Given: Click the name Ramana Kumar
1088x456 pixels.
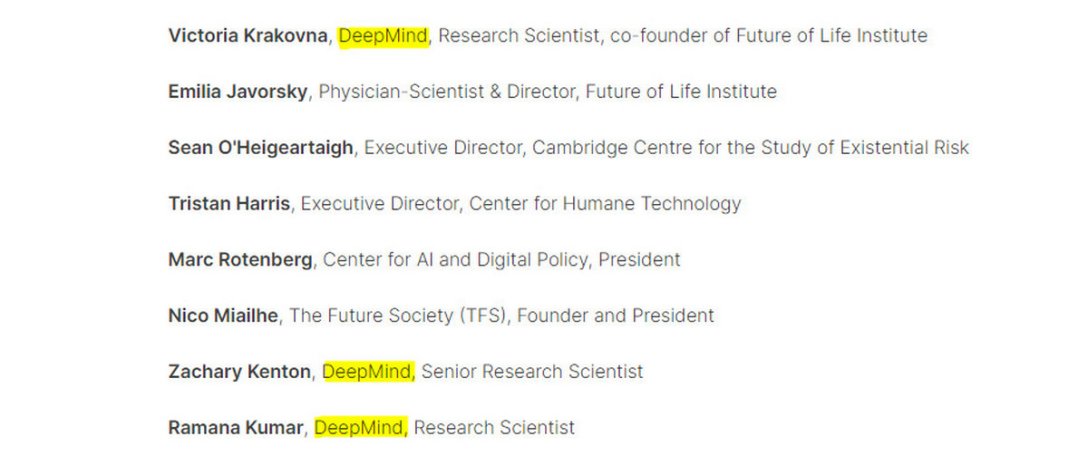Looking at the screenshot, I should coord(235,428).
